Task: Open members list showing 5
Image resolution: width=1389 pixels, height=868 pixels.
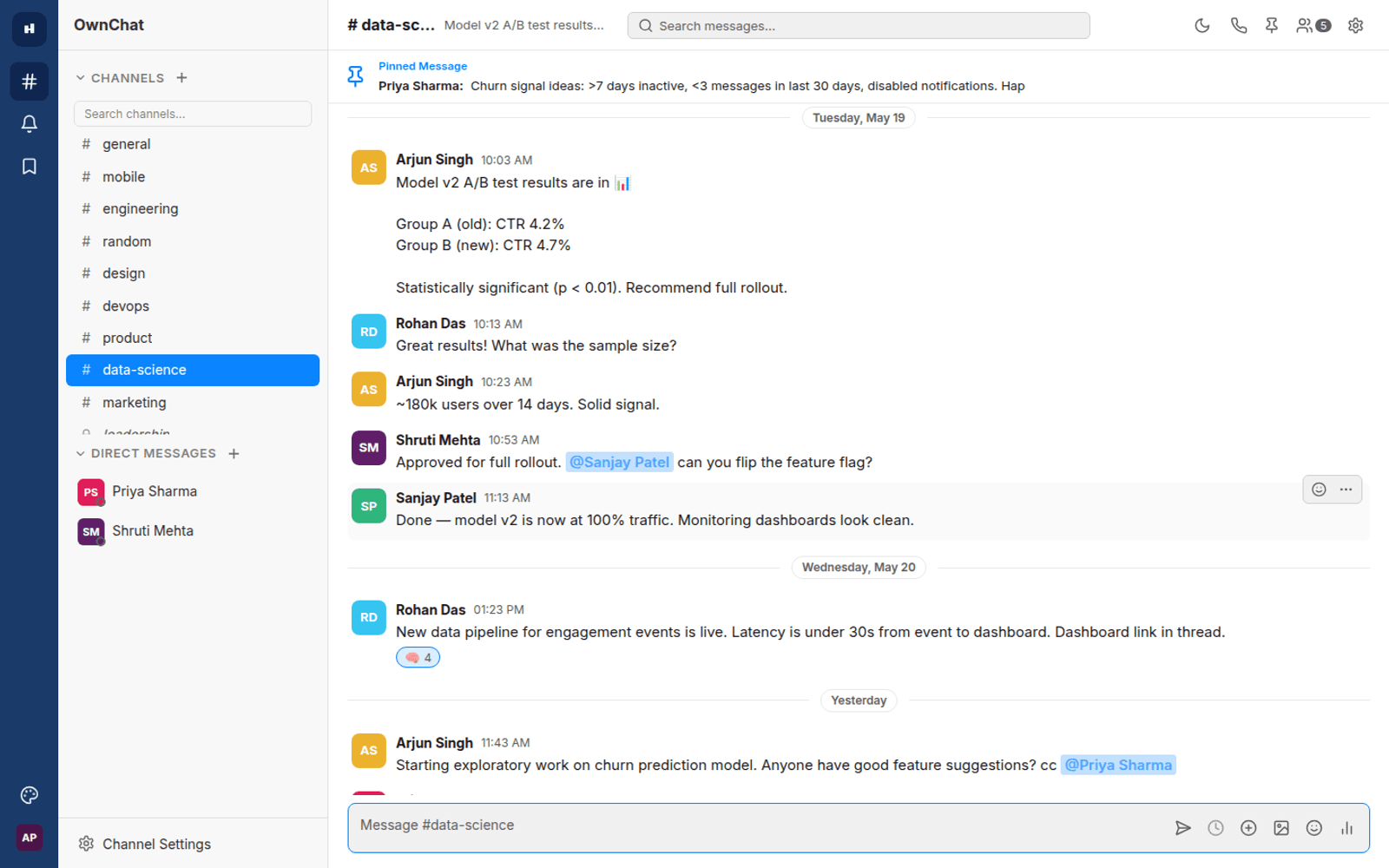Action: 1313,25
